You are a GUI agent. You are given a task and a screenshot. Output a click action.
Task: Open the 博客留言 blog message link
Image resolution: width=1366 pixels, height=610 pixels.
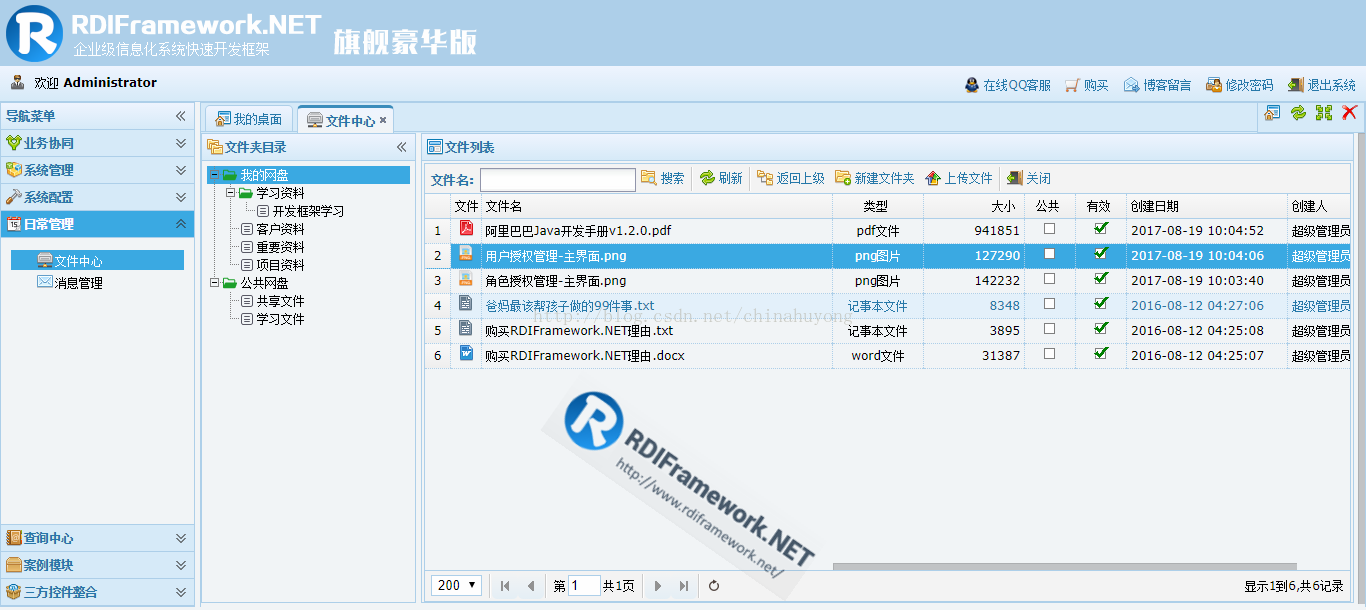pos(1158,85)
